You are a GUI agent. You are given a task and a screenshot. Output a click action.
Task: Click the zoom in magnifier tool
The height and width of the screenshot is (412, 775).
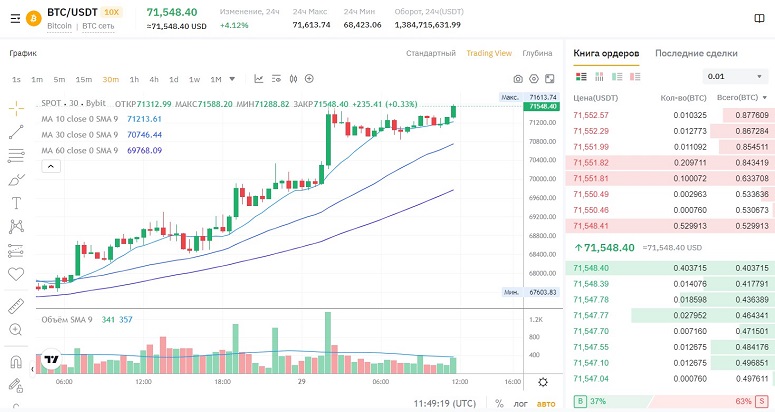[x=15, y=329]
